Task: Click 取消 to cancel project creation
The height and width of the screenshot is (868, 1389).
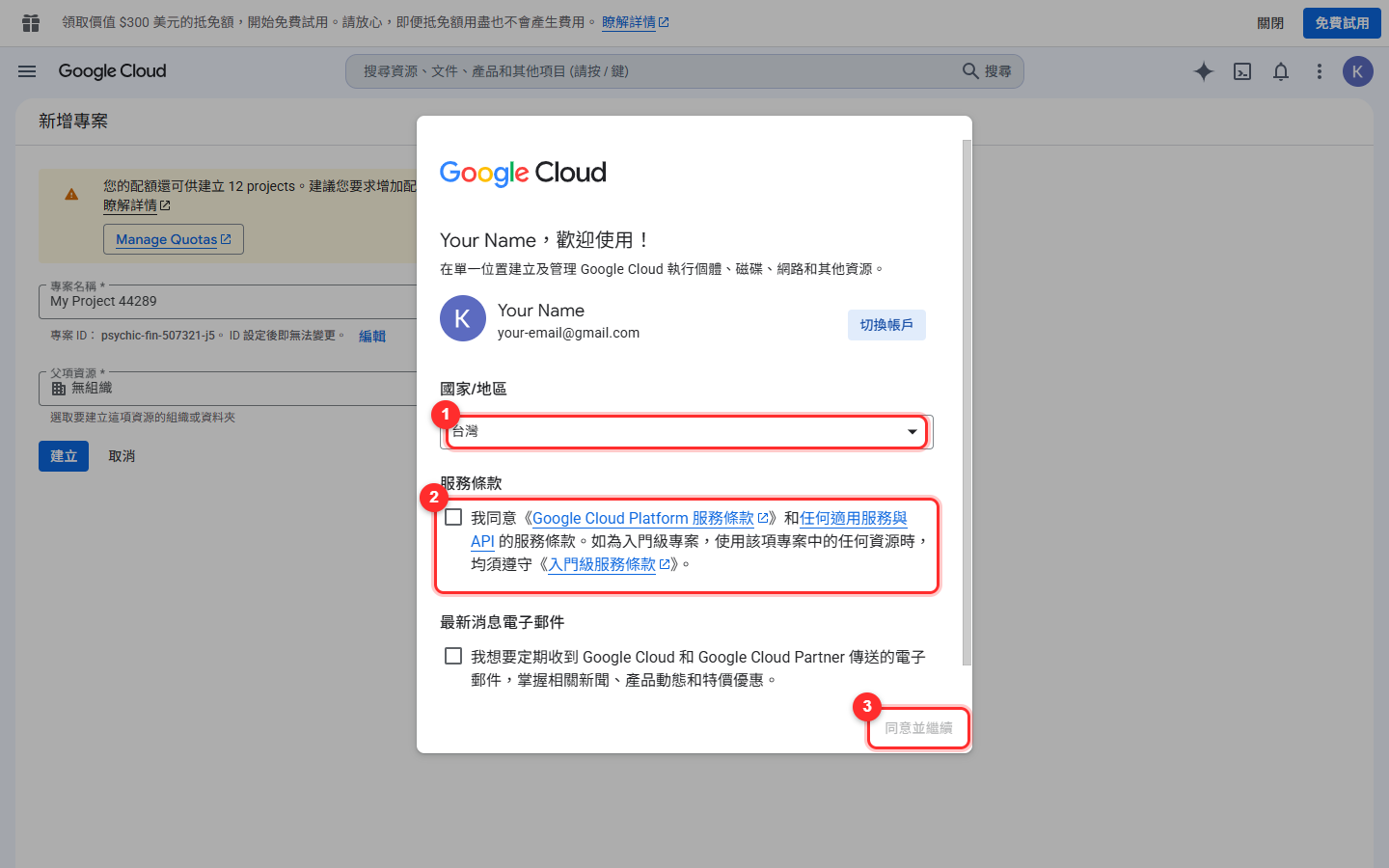Action: tap(122, 456)
